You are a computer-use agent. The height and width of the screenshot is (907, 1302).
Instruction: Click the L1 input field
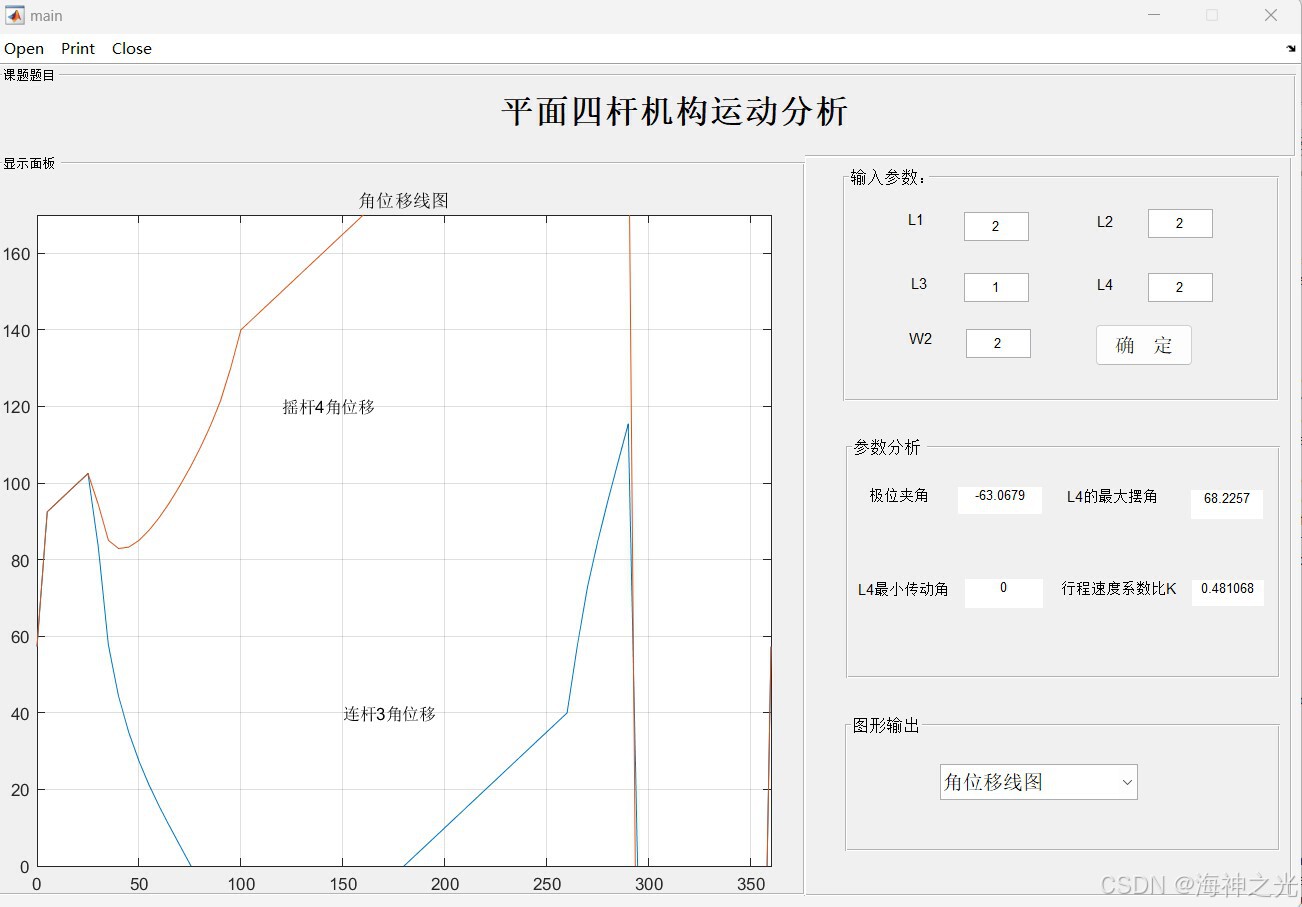point(996,226)
